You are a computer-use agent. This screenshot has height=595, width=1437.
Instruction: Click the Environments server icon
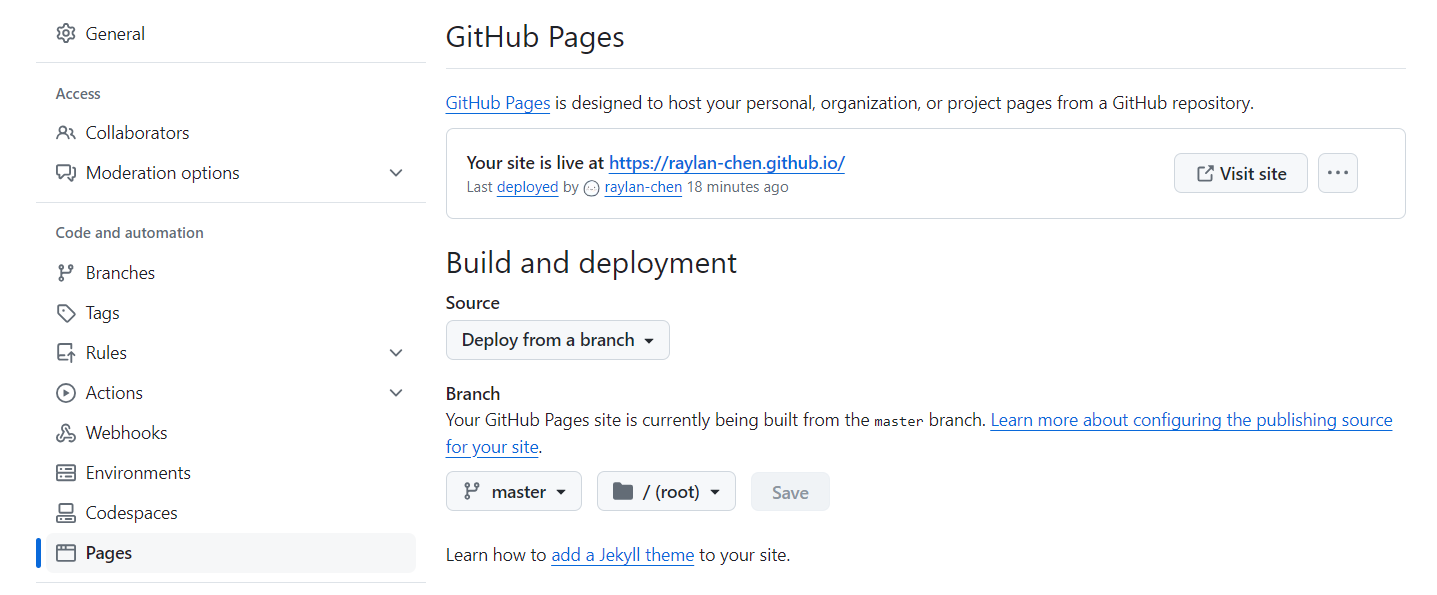pyautogui.click(x=66, y=473)
